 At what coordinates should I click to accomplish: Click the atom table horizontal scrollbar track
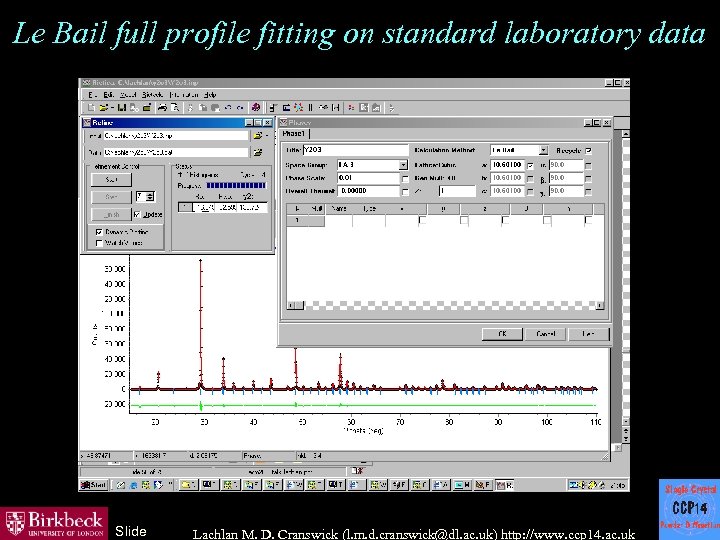(450, 305)
